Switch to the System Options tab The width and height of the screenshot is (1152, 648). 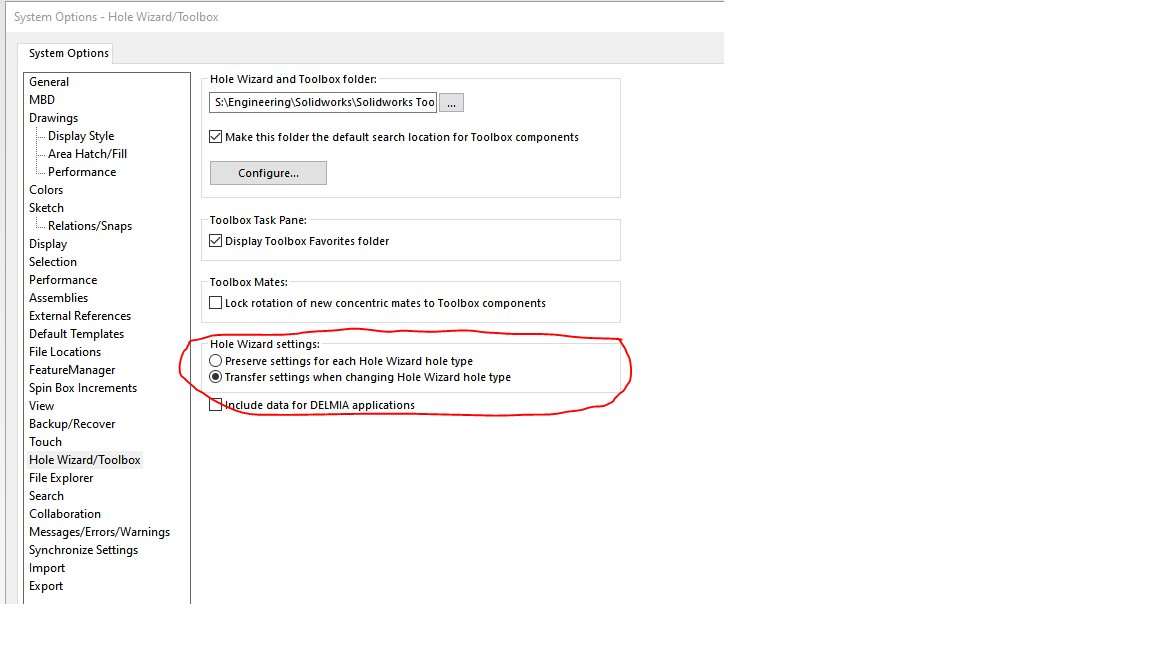pyautogui.click(x=68, y=53)
